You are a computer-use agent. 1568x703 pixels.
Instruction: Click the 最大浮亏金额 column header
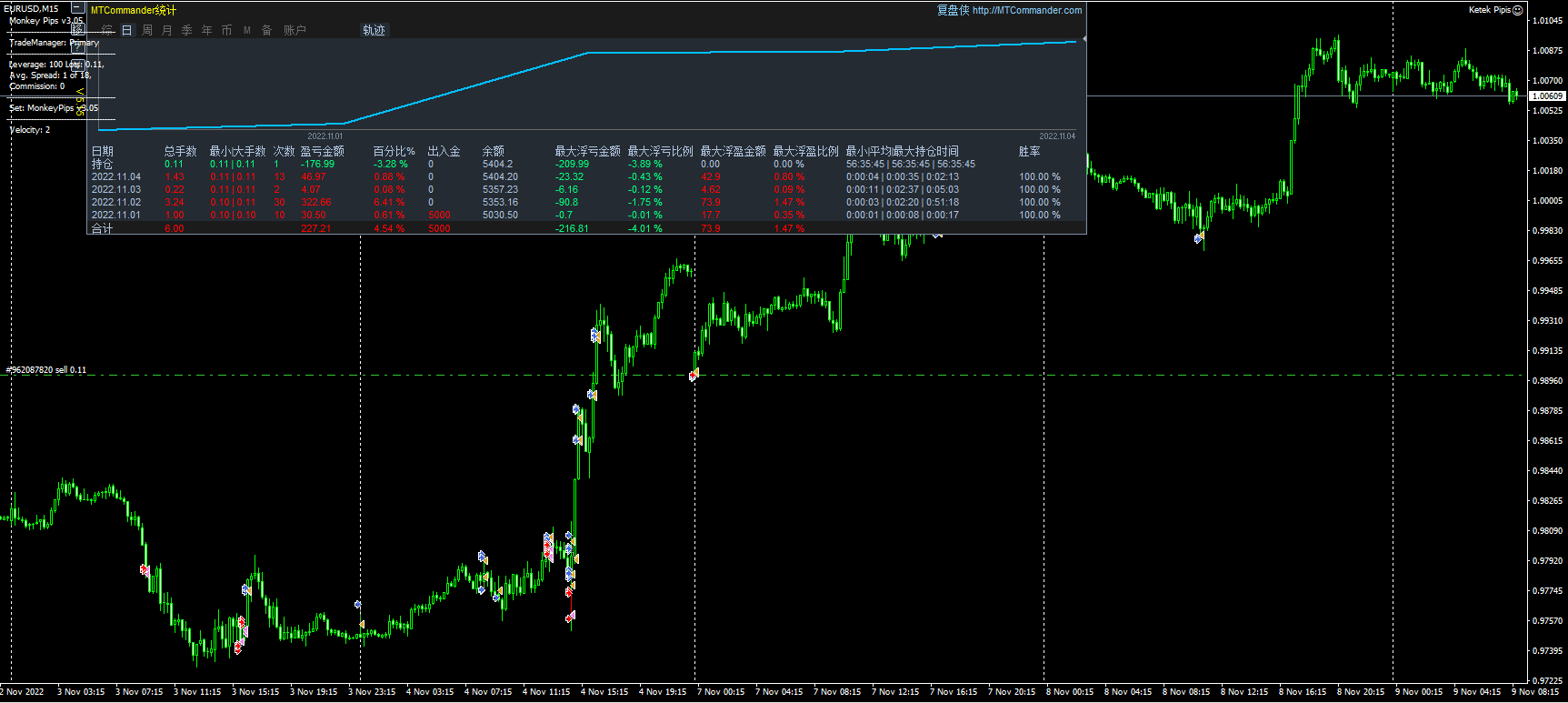click(x=588, y=151)
